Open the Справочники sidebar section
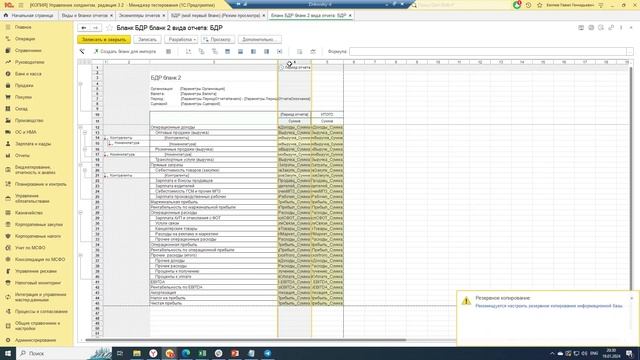The width and height of the screenshot is (640, 360). pyautogui.click(x=28, y=51)
